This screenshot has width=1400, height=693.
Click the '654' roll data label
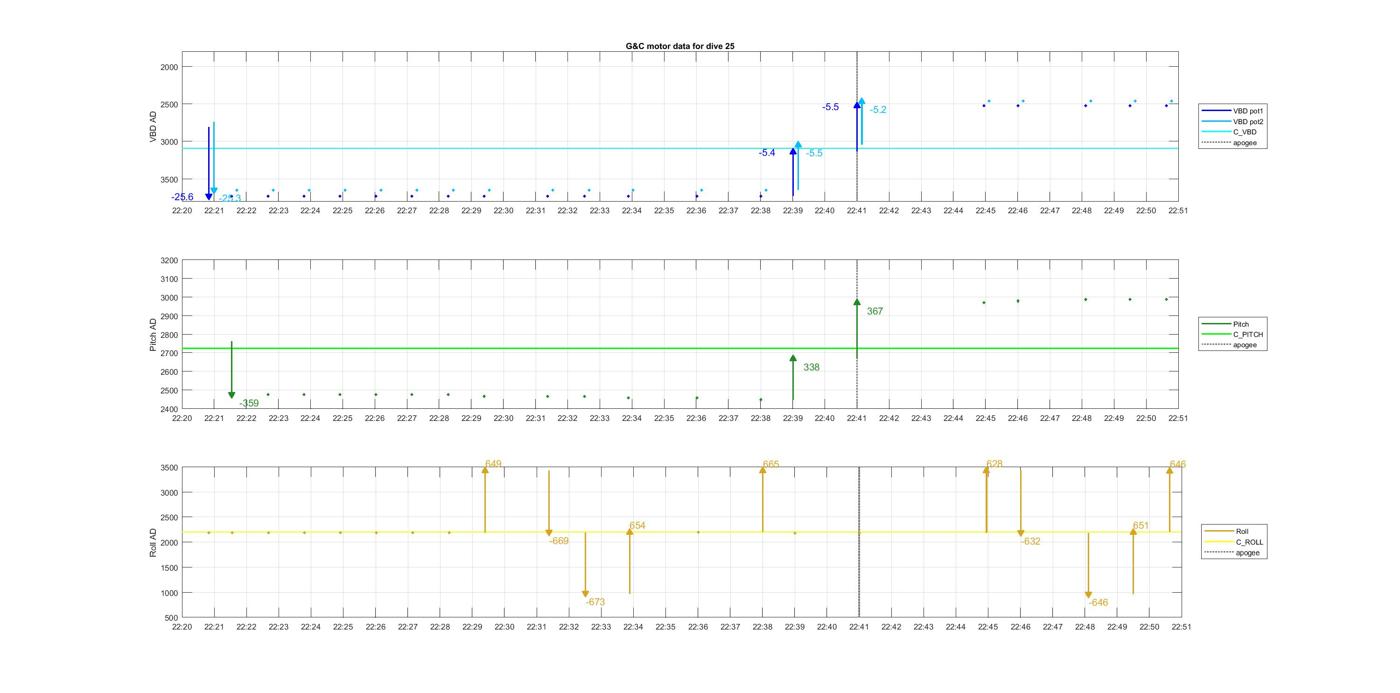pyautogui.click(x=638, y=526)
